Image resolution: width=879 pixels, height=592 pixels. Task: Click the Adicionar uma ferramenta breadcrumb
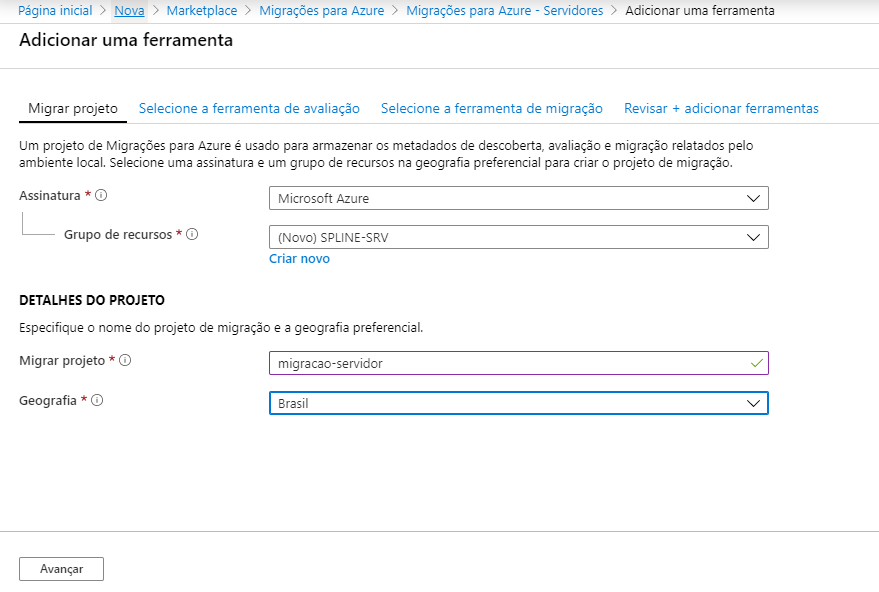tap(699, 10)
